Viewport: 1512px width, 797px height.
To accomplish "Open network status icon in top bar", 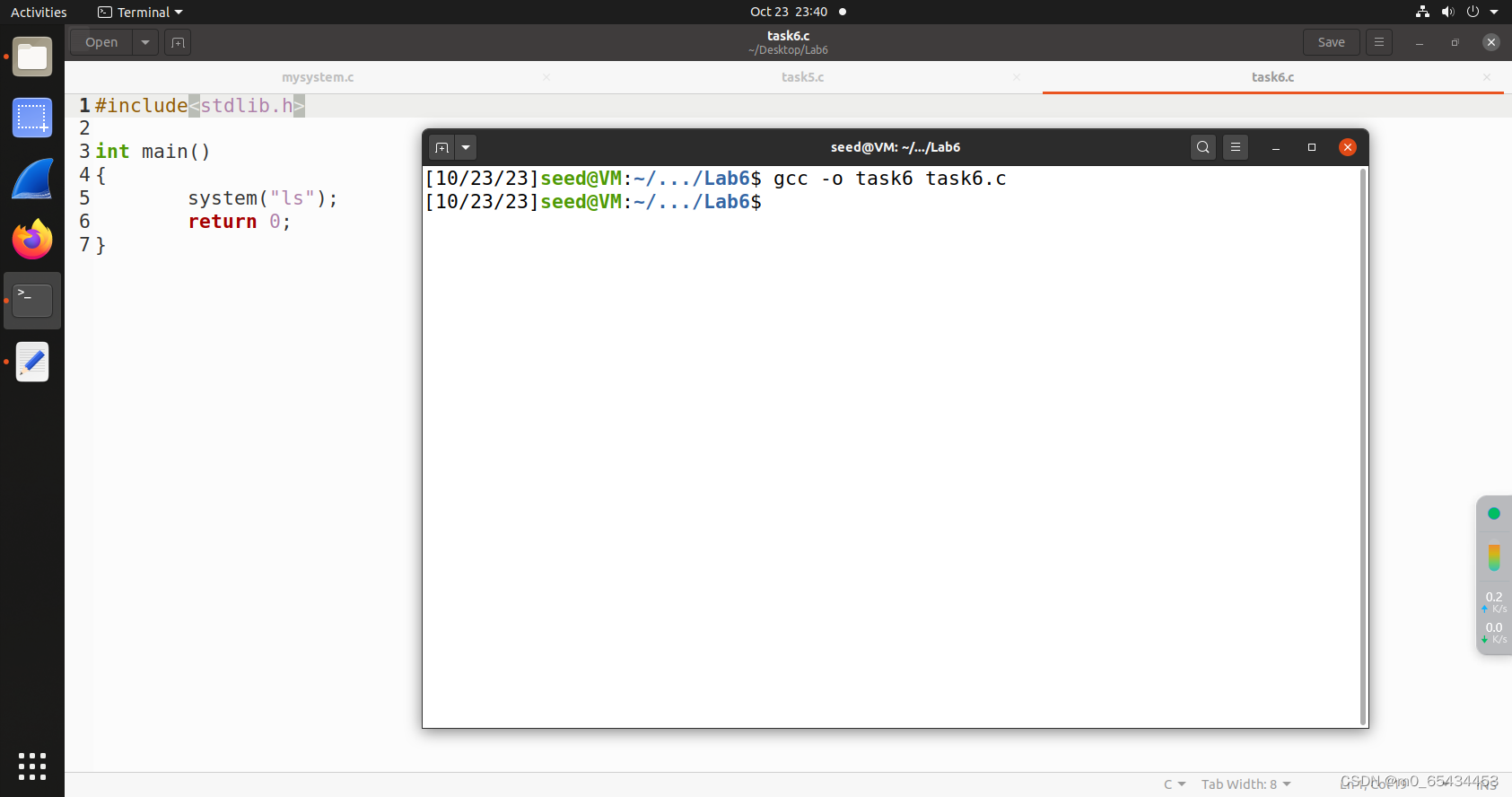I will point(1422,12).
